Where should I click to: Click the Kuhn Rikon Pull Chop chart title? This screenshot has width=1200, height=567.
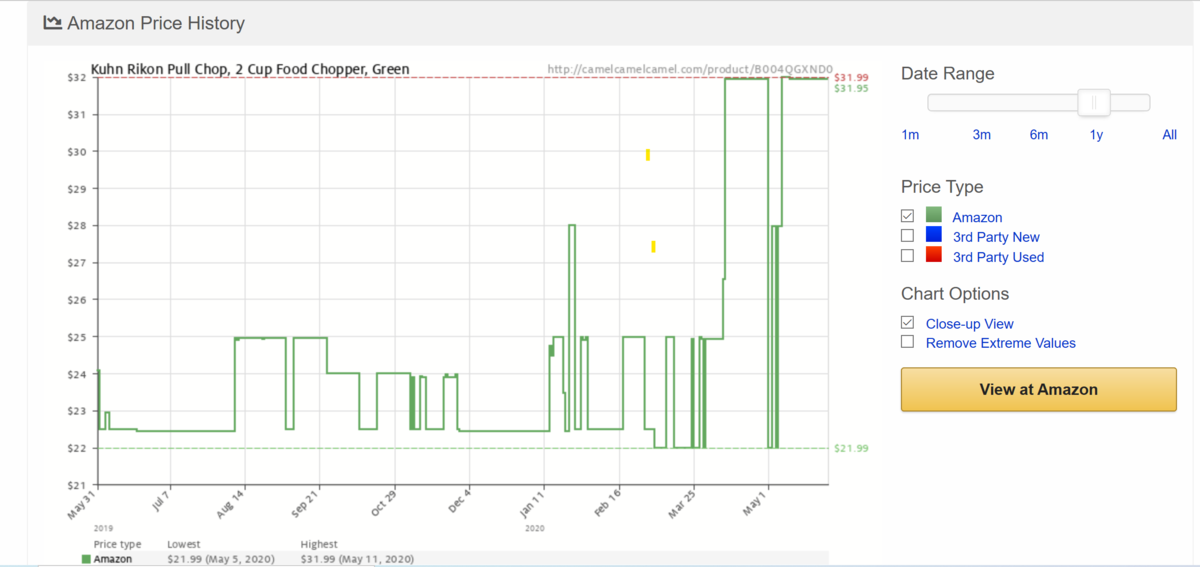[250, 69]
